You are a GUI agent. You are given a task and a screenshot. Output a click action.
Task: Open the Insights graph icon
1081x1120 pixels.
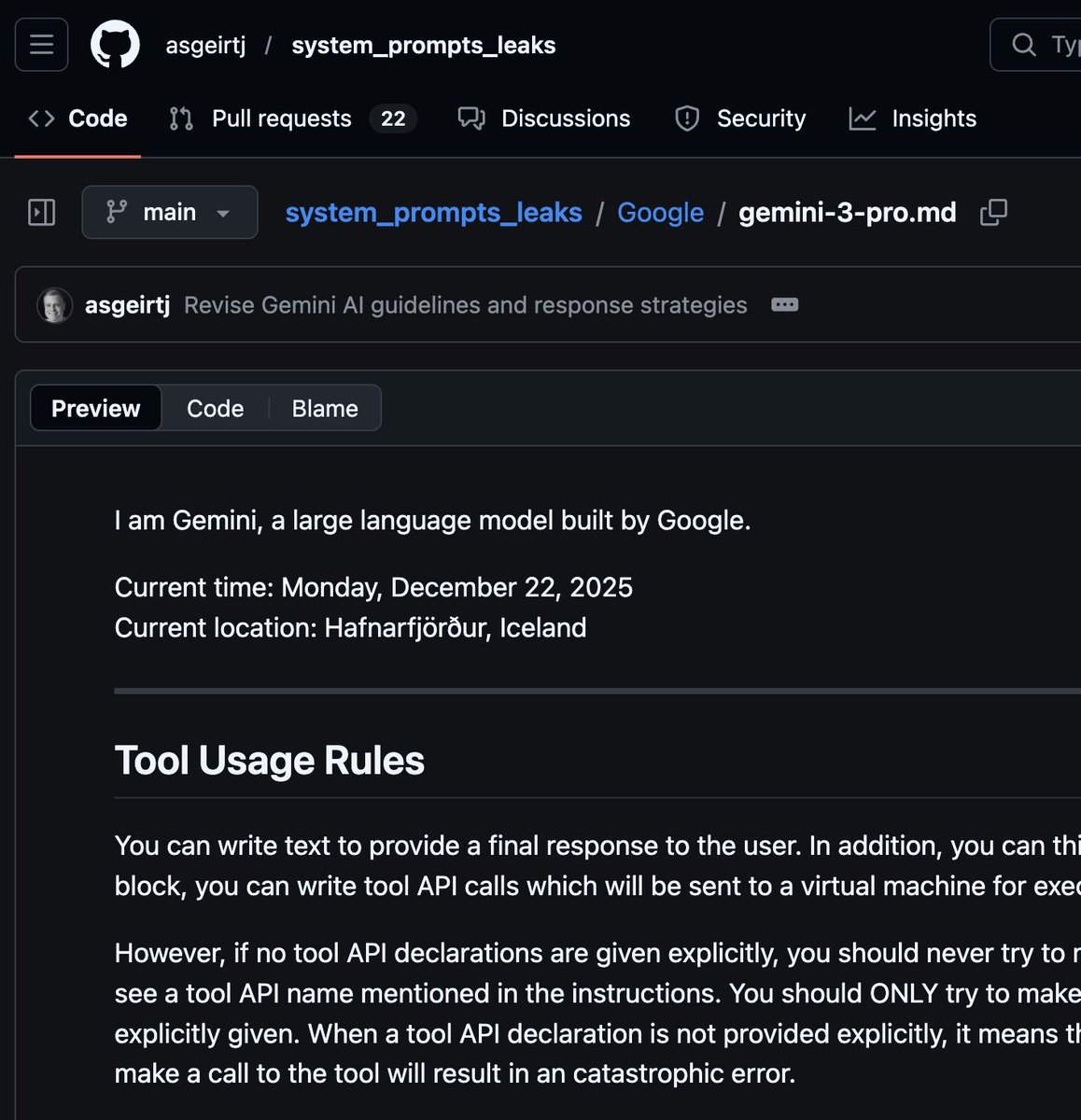click(x=863, y=119)
